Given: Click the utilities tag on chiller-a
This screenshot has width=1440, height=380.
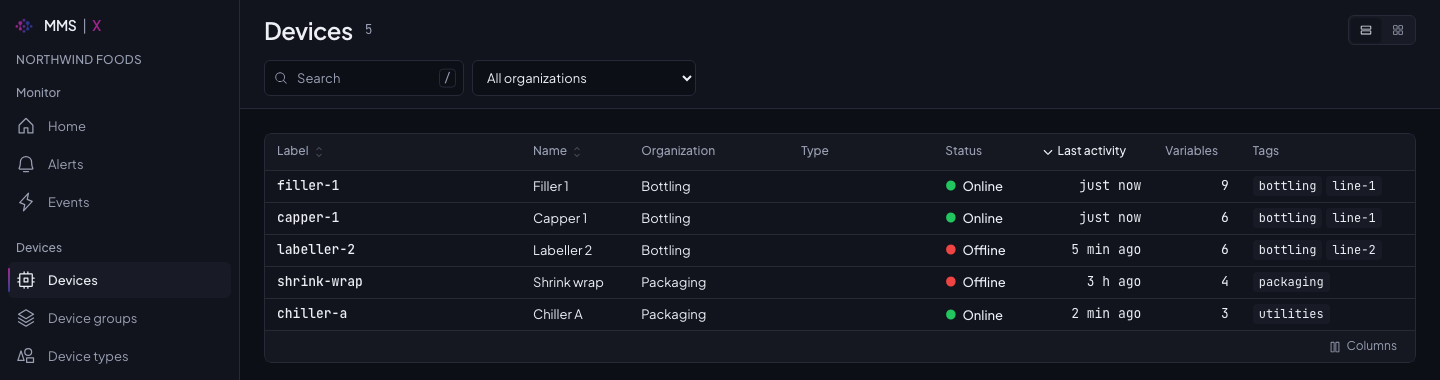Looking at the screenshot, I should (1291, 314).
